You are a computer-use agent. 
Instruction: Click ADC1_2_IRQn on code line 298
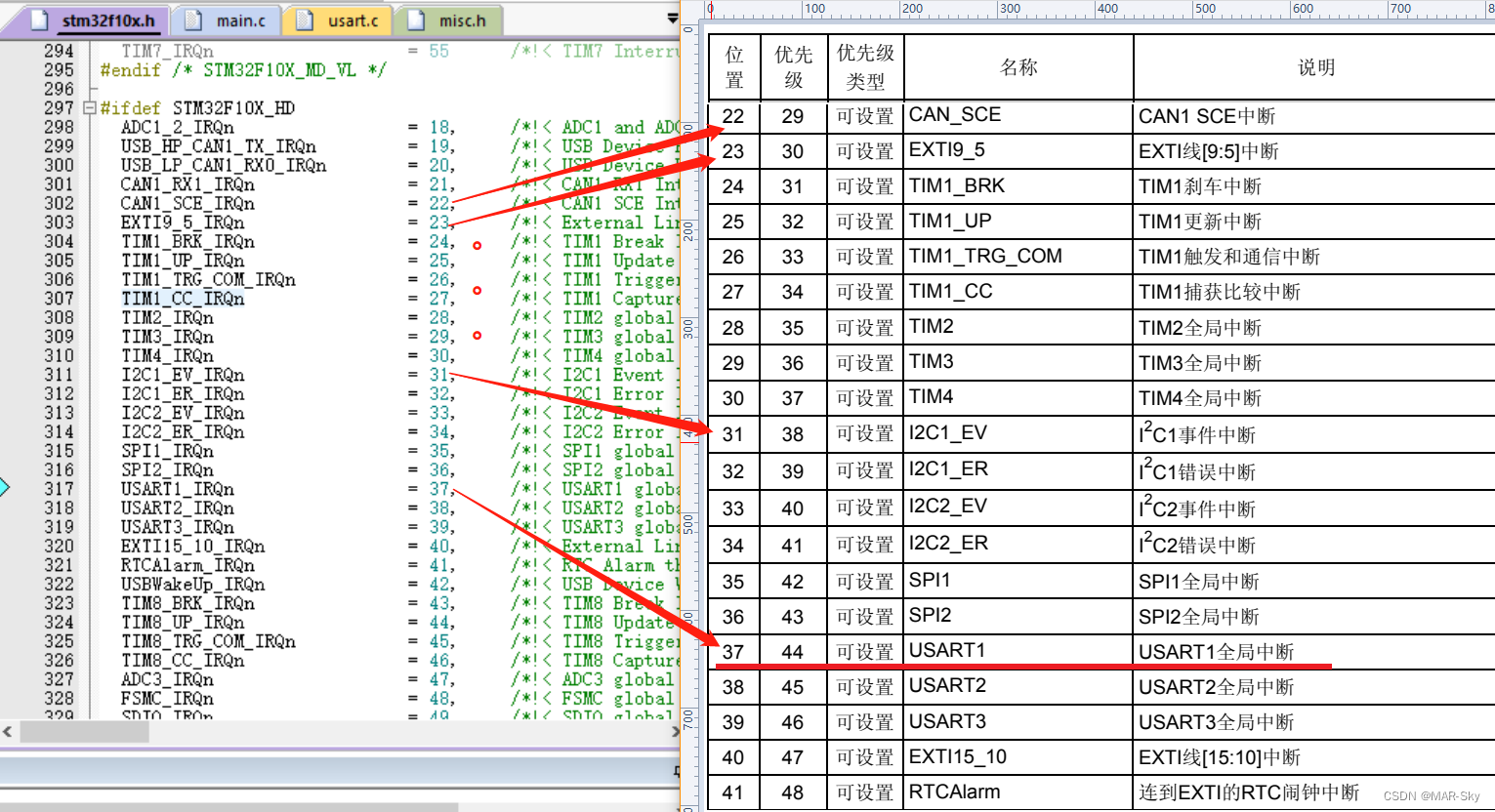coord(177,127)
